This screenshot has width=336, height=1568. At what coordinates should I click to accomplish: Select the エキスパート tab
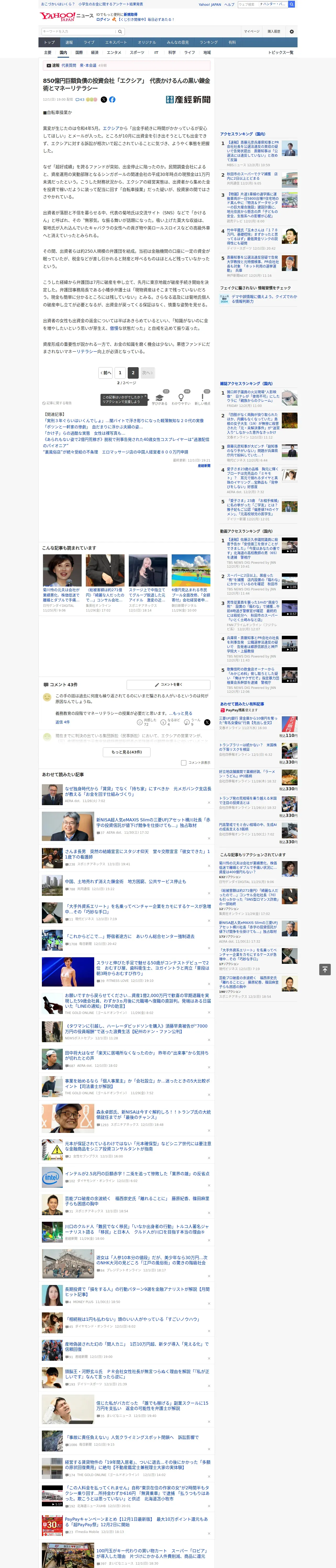116,43
